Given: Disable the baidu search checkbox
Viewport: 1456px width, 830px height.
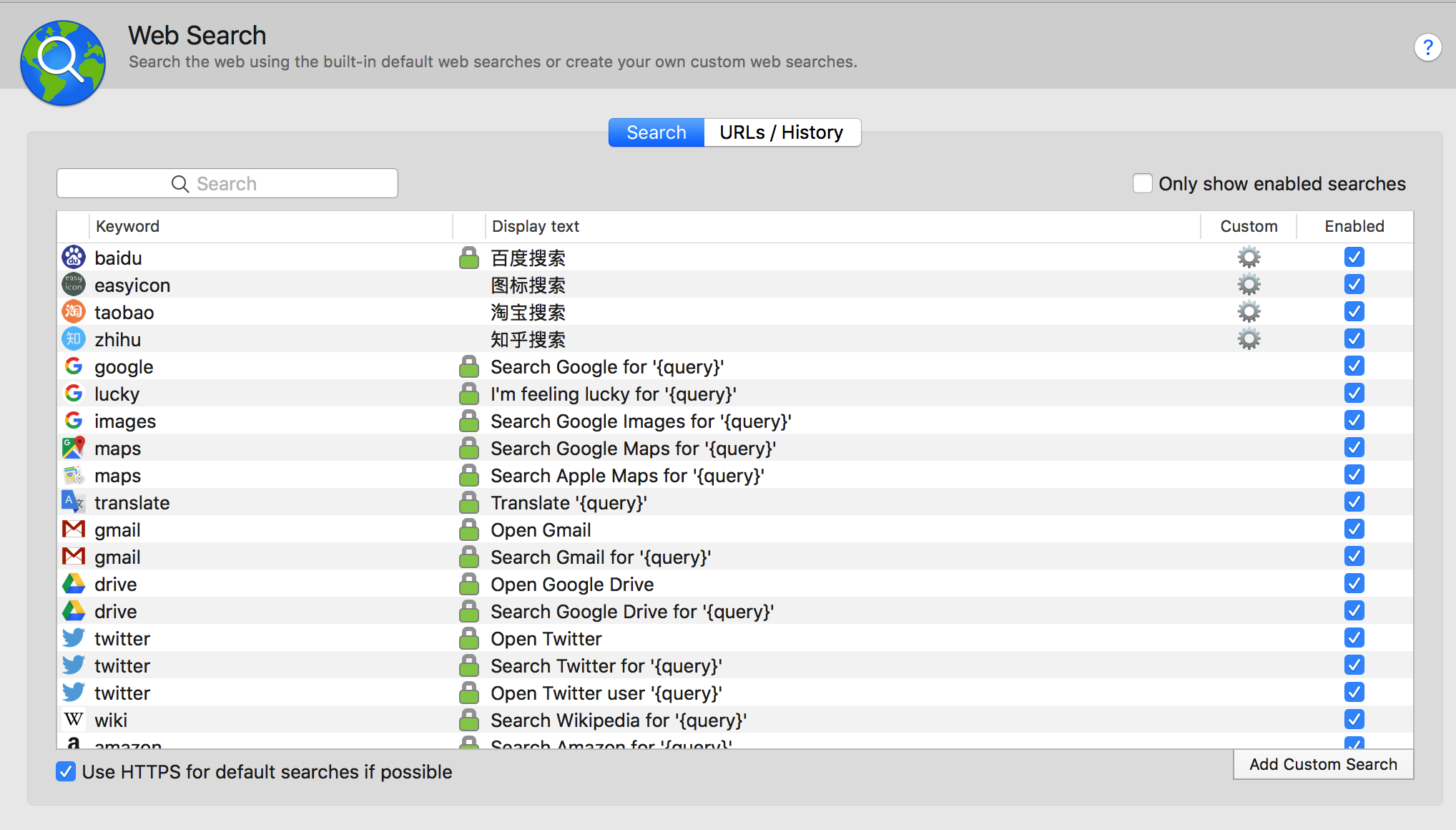Looking at the screenshot, I should pyautogui.click(x=1354, y=258).
